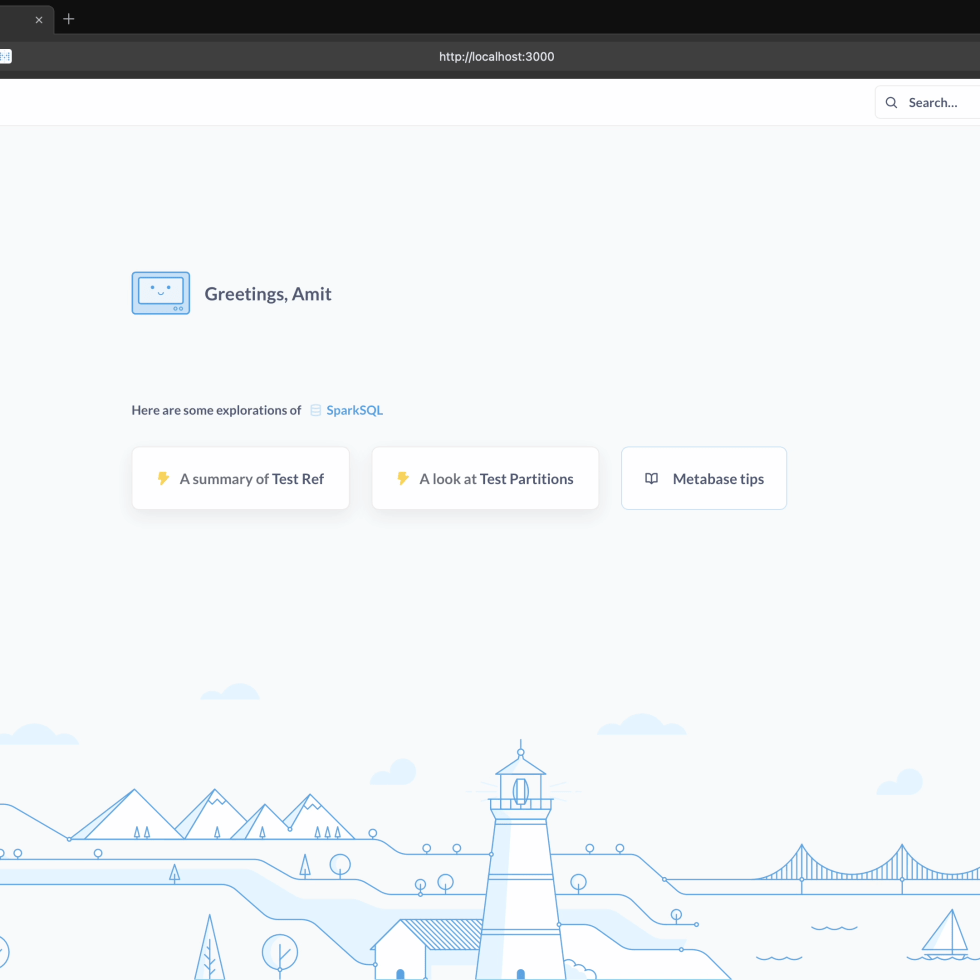Image resolution: width=980 pixels, height=980 pixels.
Task: Click the lightning bolt on Test Ref card
Action: (x=163, y=479)
